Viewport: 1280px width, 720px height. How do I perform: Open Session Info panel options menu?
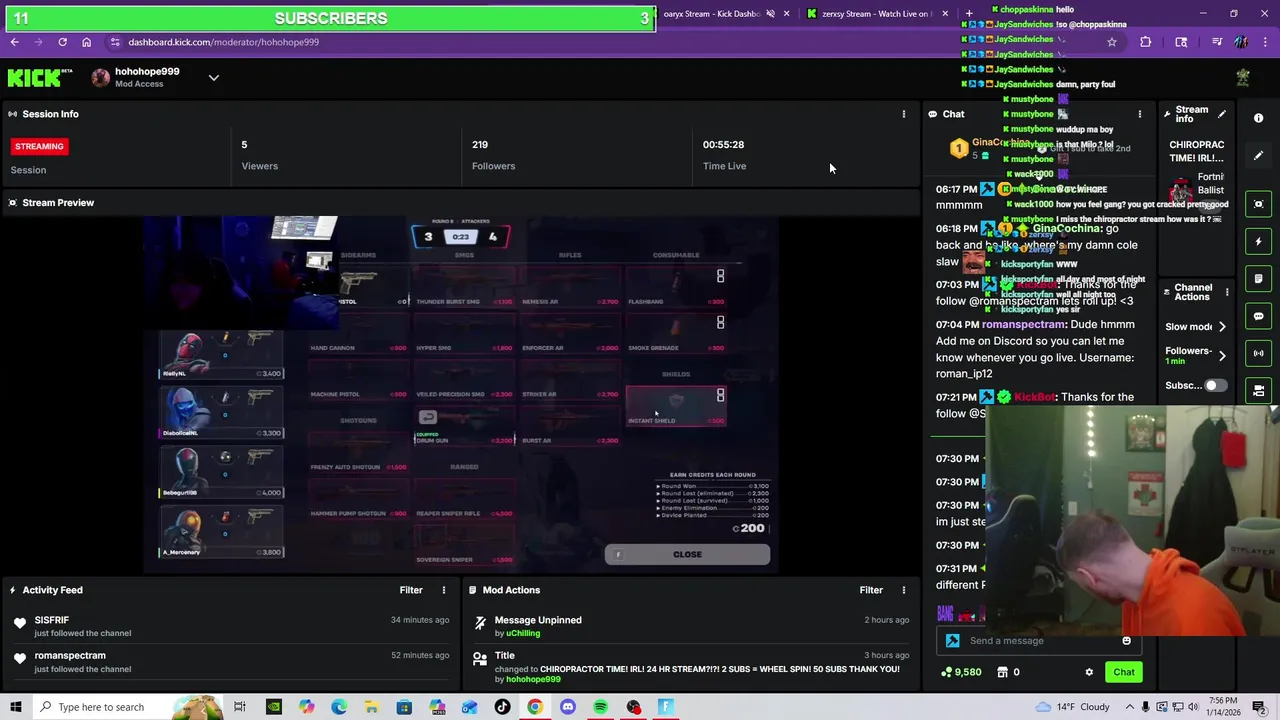[903, 114]
